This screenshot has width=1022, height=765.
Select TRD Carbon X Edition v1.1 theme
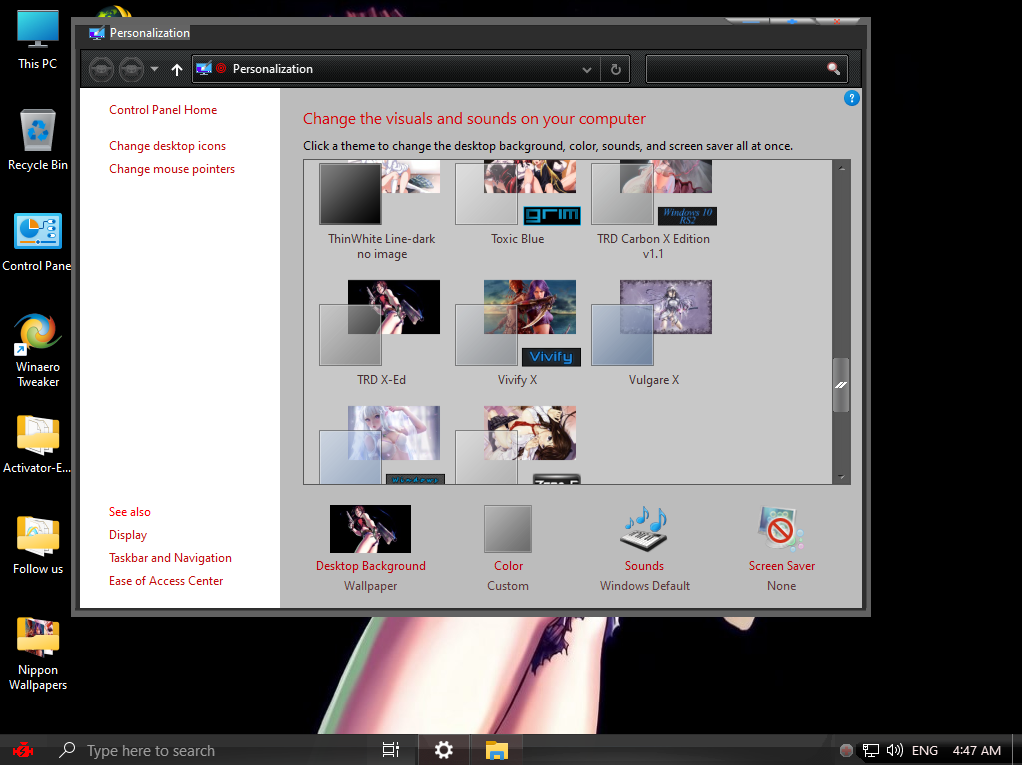click(x=653, y=210)
